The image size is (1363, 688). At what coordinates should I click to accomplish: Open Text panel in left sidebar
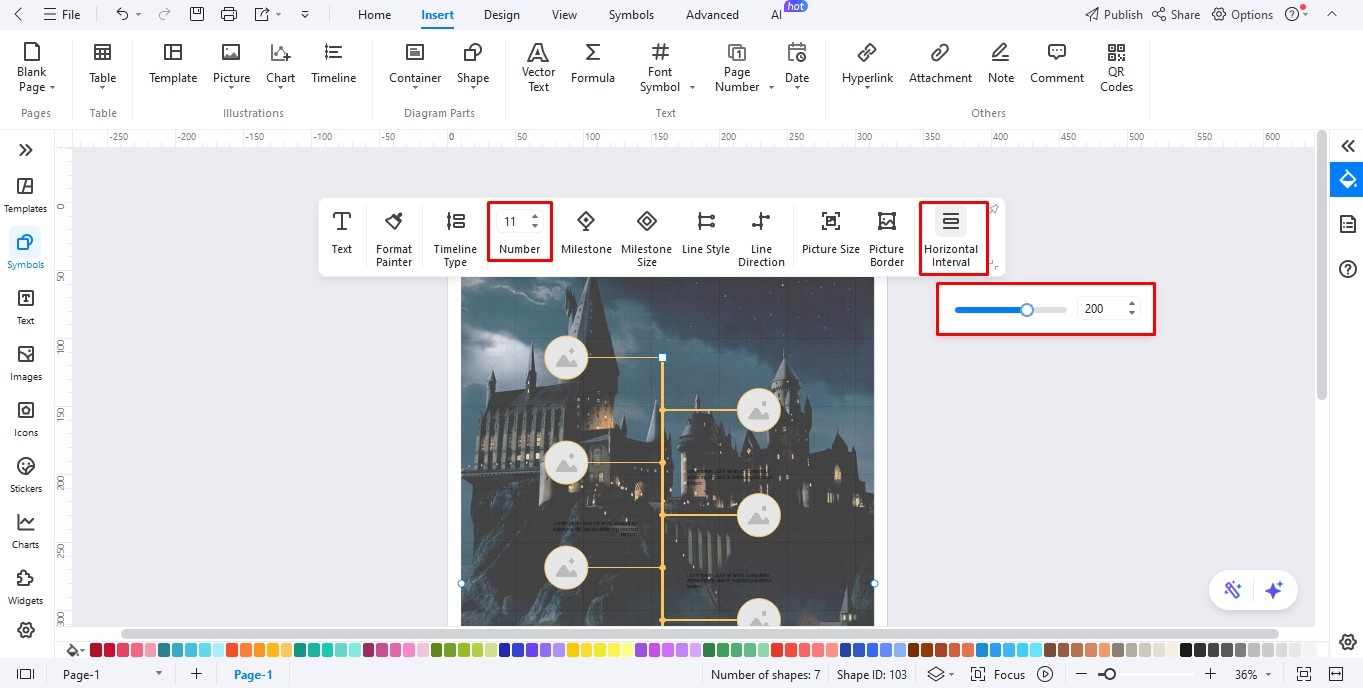(26, 307)
